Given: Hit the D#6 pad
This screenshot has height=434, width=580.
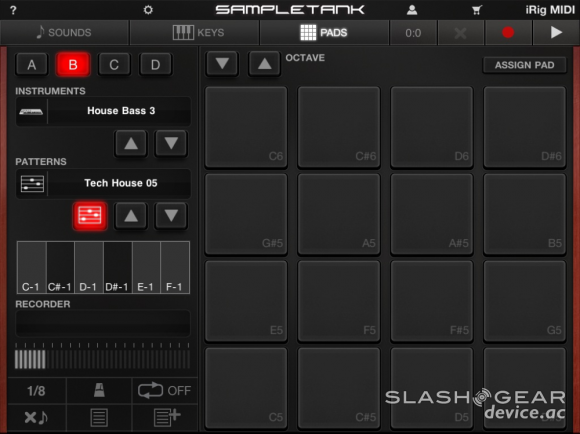Looking at the screenshot, I should point(525,127).
